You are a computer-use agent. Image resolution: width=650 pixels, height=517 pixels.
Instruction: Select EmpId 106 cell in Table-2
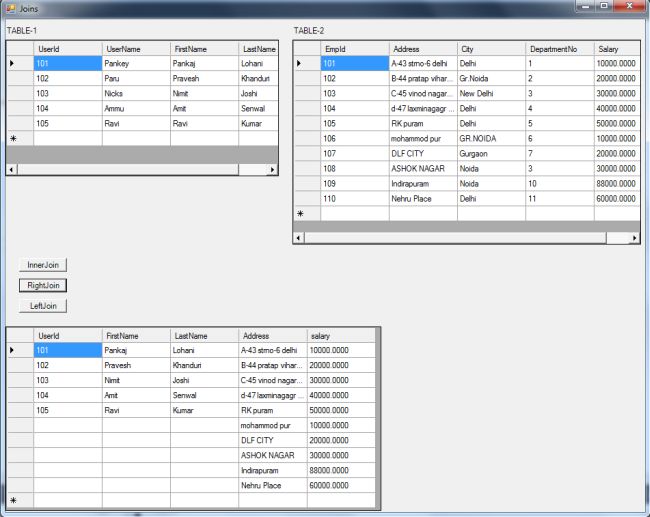(x=355, y=138)
